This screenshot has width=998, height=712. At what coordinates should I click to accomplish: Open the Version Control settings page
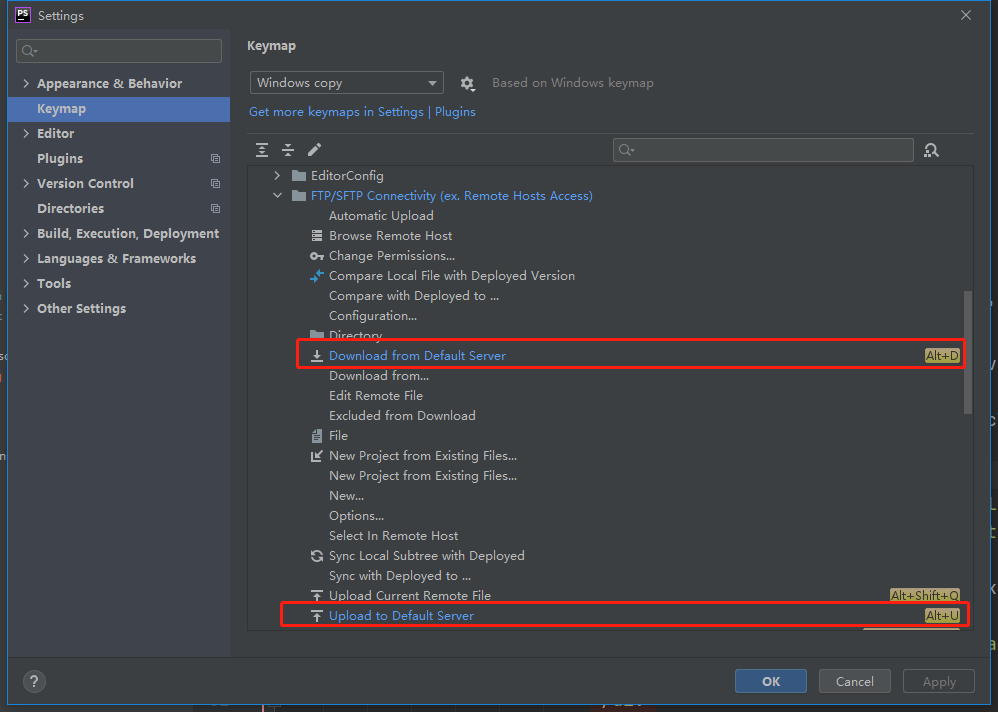85,183
